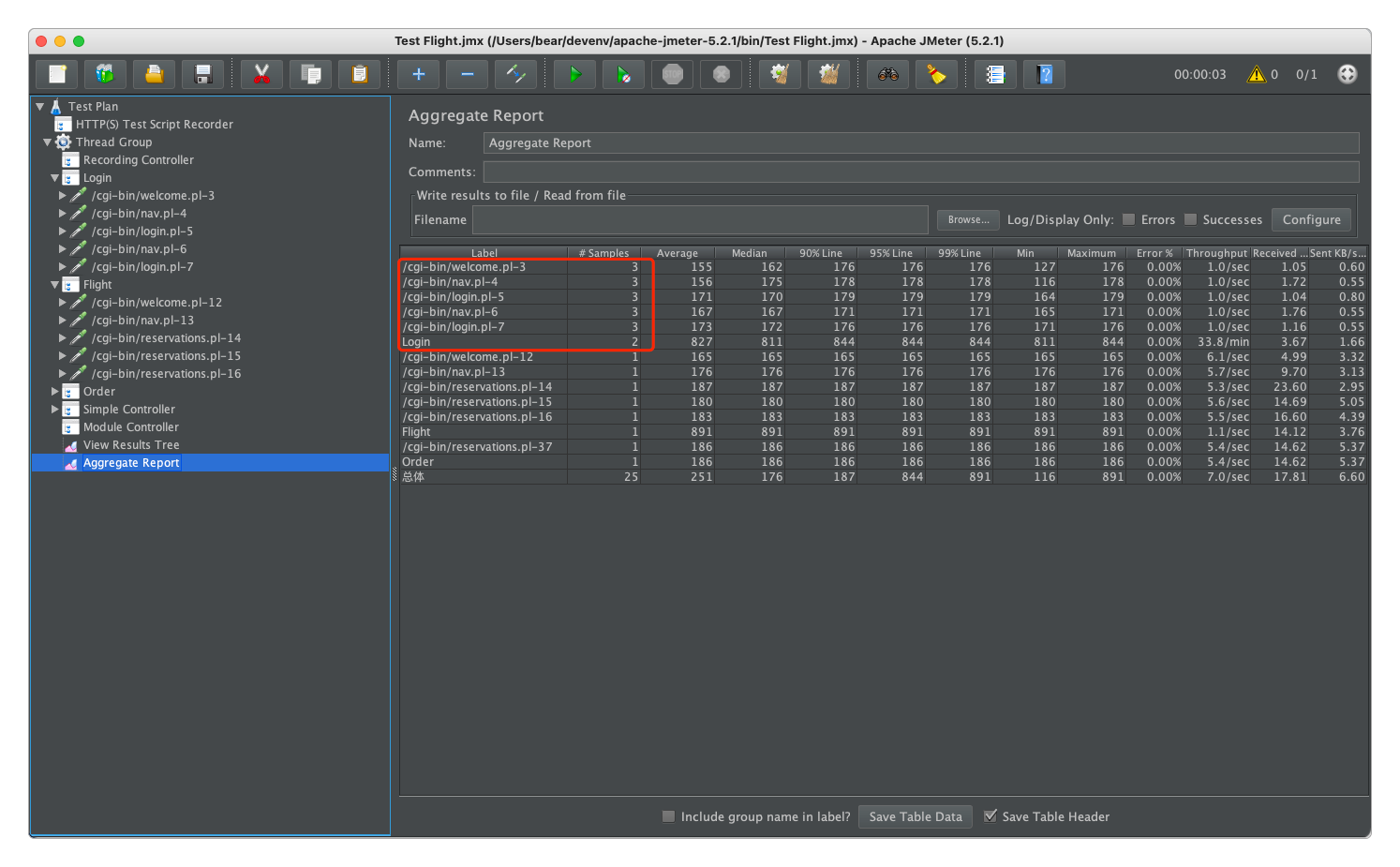
Task: Click the remote engine status icon
Action: coord(1348,74)
